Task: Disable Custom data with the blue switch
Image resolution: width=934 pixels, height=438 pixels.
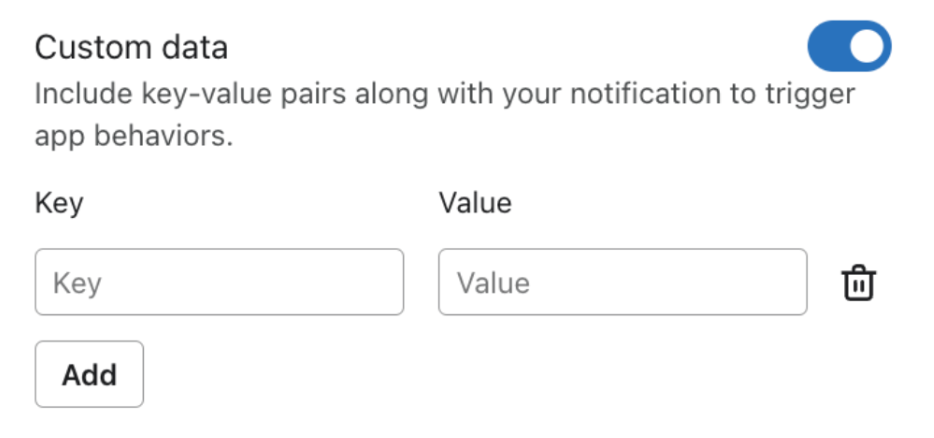Action: pos(848,47)
